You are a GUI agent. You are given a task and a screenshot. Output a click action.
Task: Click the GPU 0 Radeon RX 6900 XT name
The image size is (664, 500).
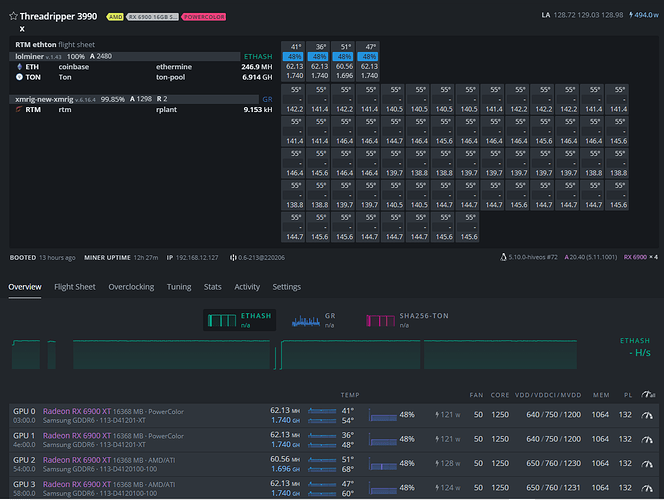tap(77, 411)
